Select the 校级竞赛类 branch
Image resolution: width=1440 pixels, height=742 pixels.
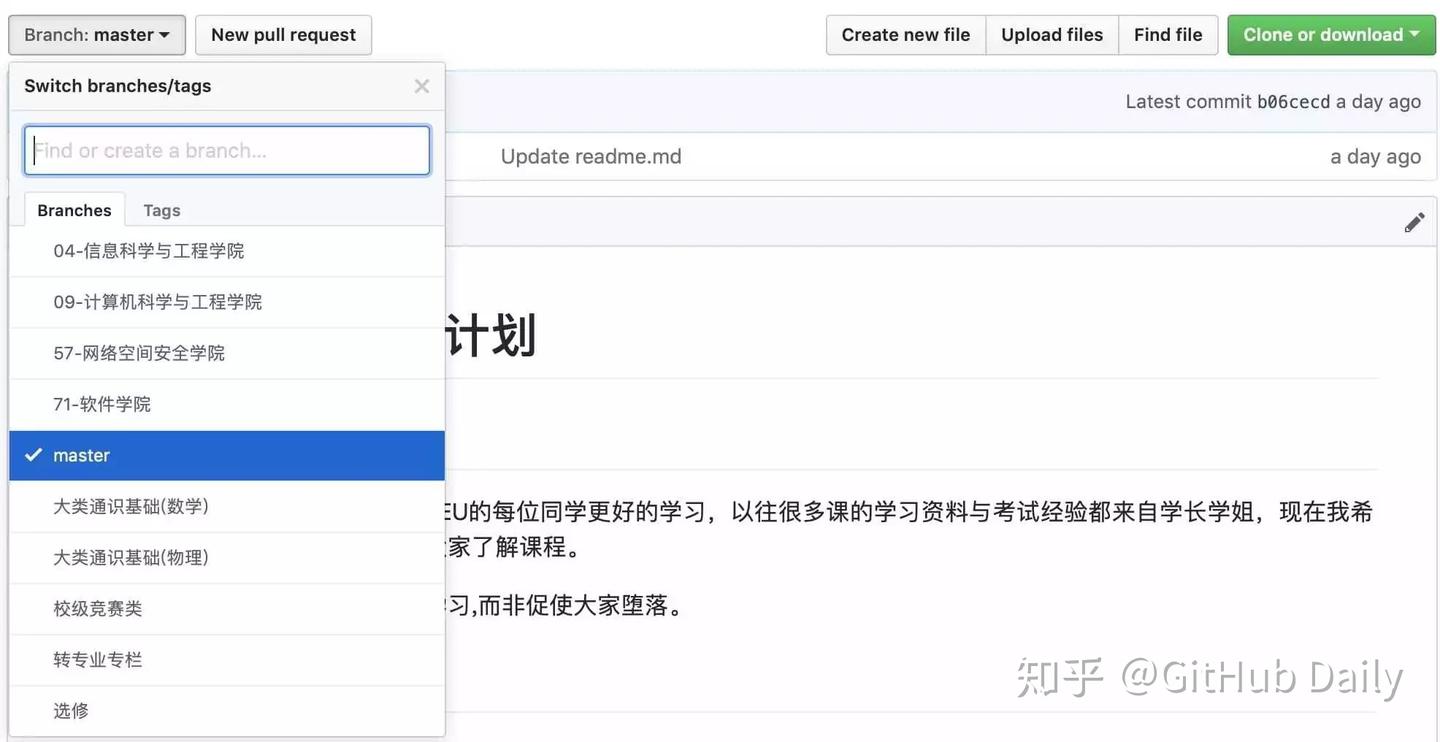(x=227, y=608)
